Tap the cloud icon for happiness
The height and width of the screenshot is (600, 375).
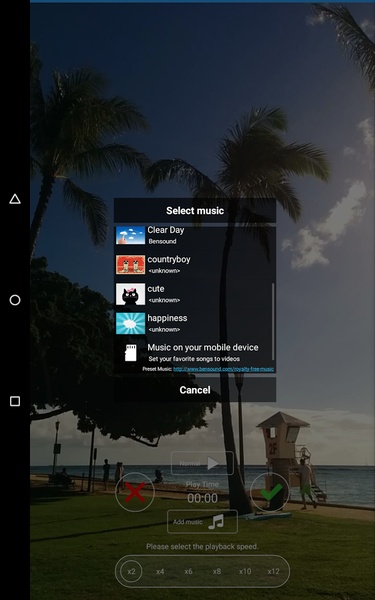pyautogui.click(x=130, y=323)
